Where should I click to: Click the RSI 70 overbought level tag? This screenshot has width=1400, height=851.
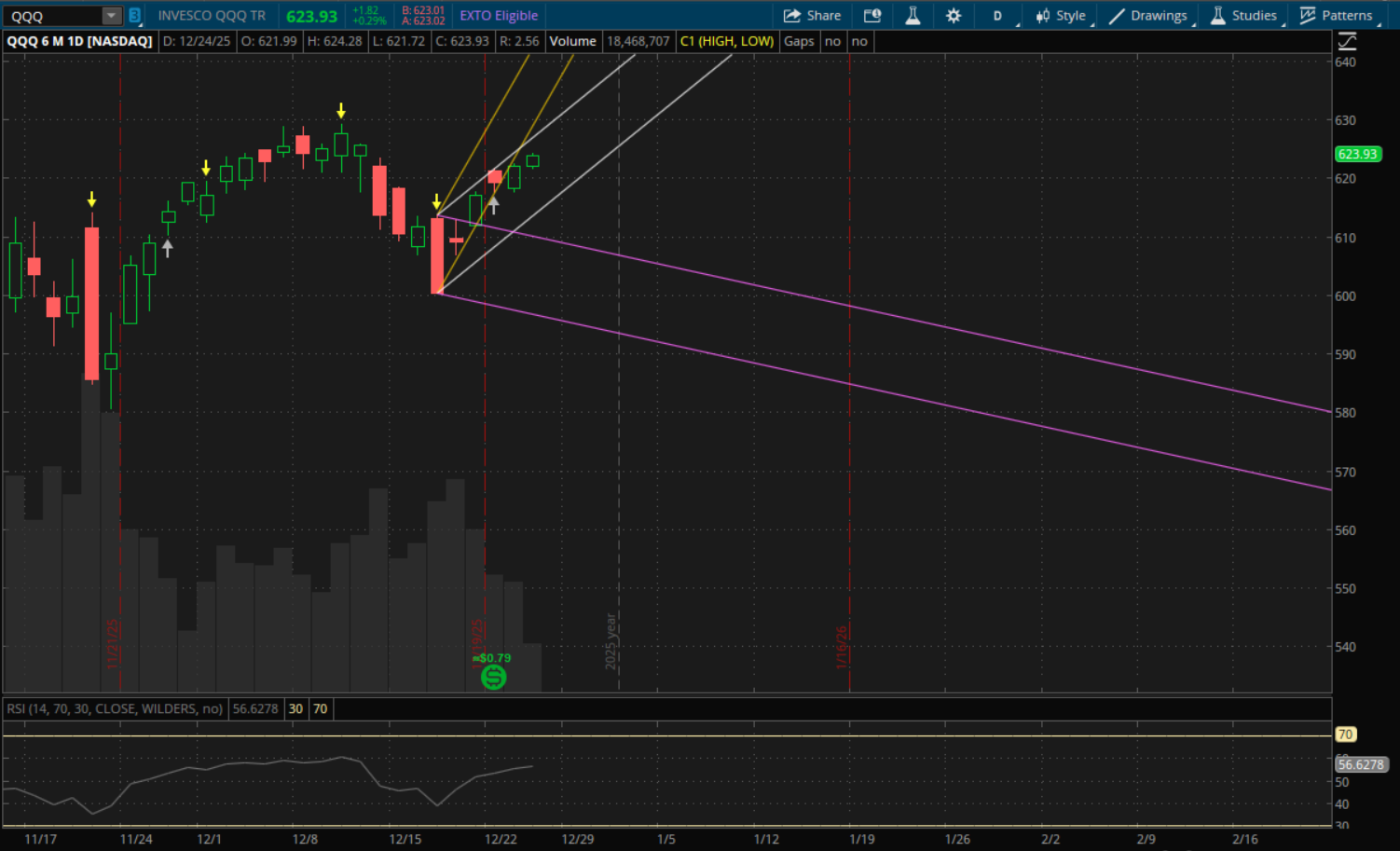coord(1345,734)
